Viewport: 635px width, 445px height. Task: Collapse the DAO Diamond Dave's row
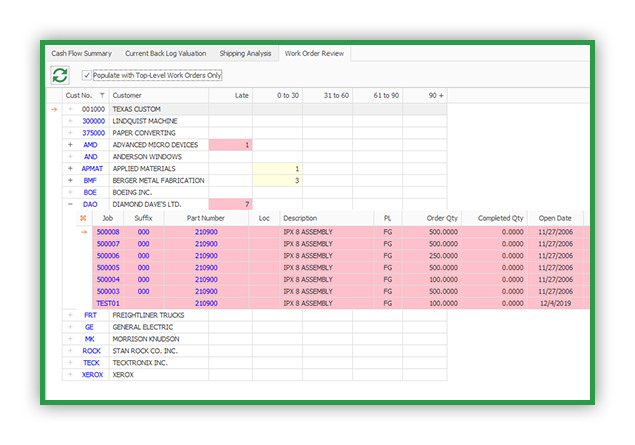pos(70,204)
